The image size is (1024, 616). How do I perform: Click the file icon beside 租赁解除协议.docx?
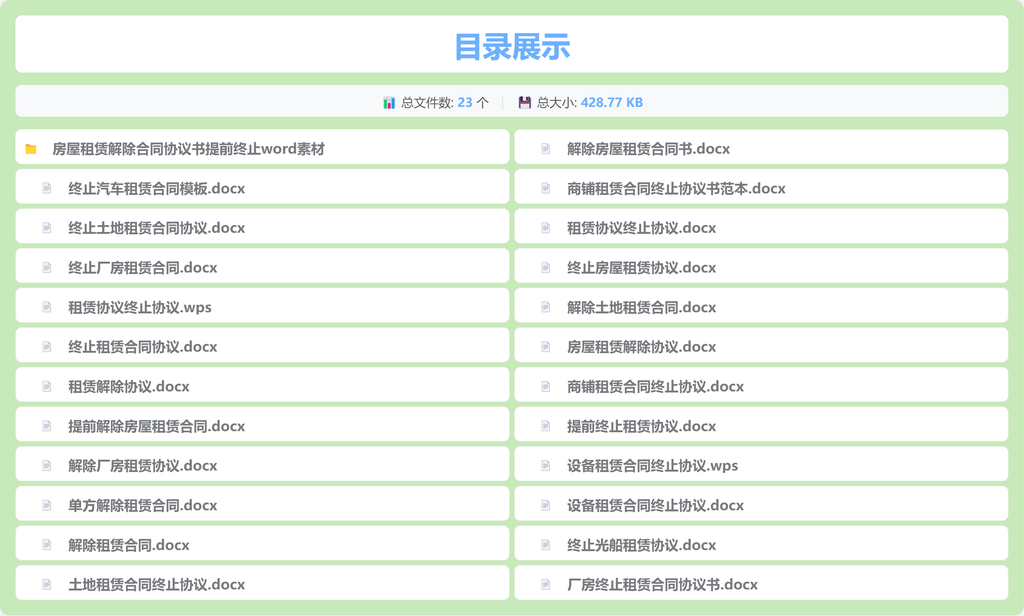(46, 387)
